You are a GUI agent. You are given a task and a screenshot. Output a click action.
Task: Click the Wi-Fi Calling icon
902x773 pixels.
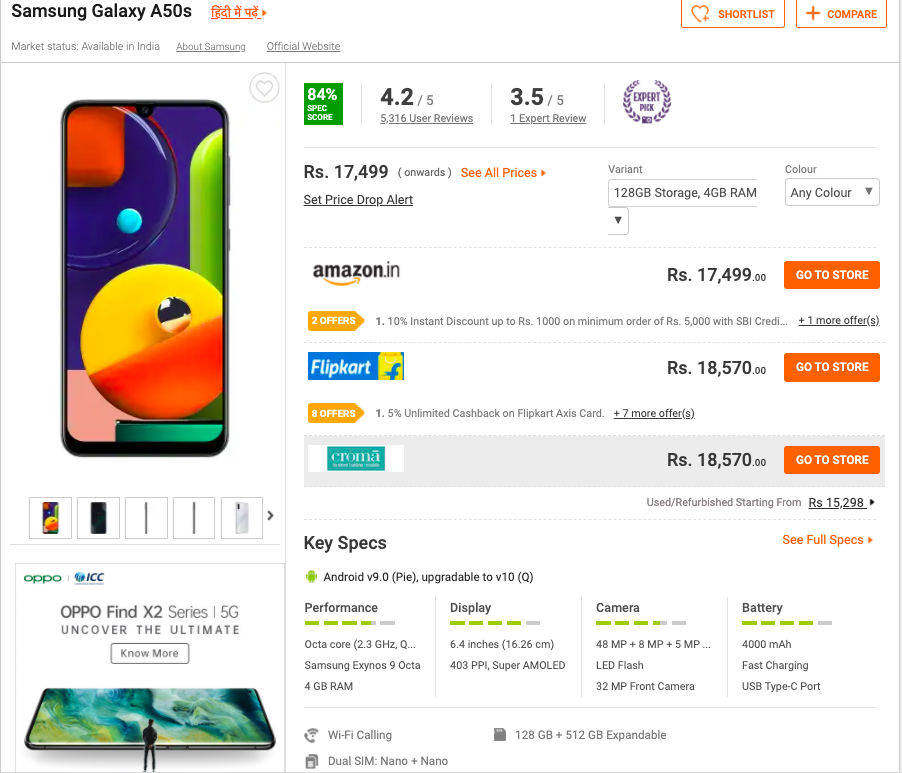click(x=312, y=735)
